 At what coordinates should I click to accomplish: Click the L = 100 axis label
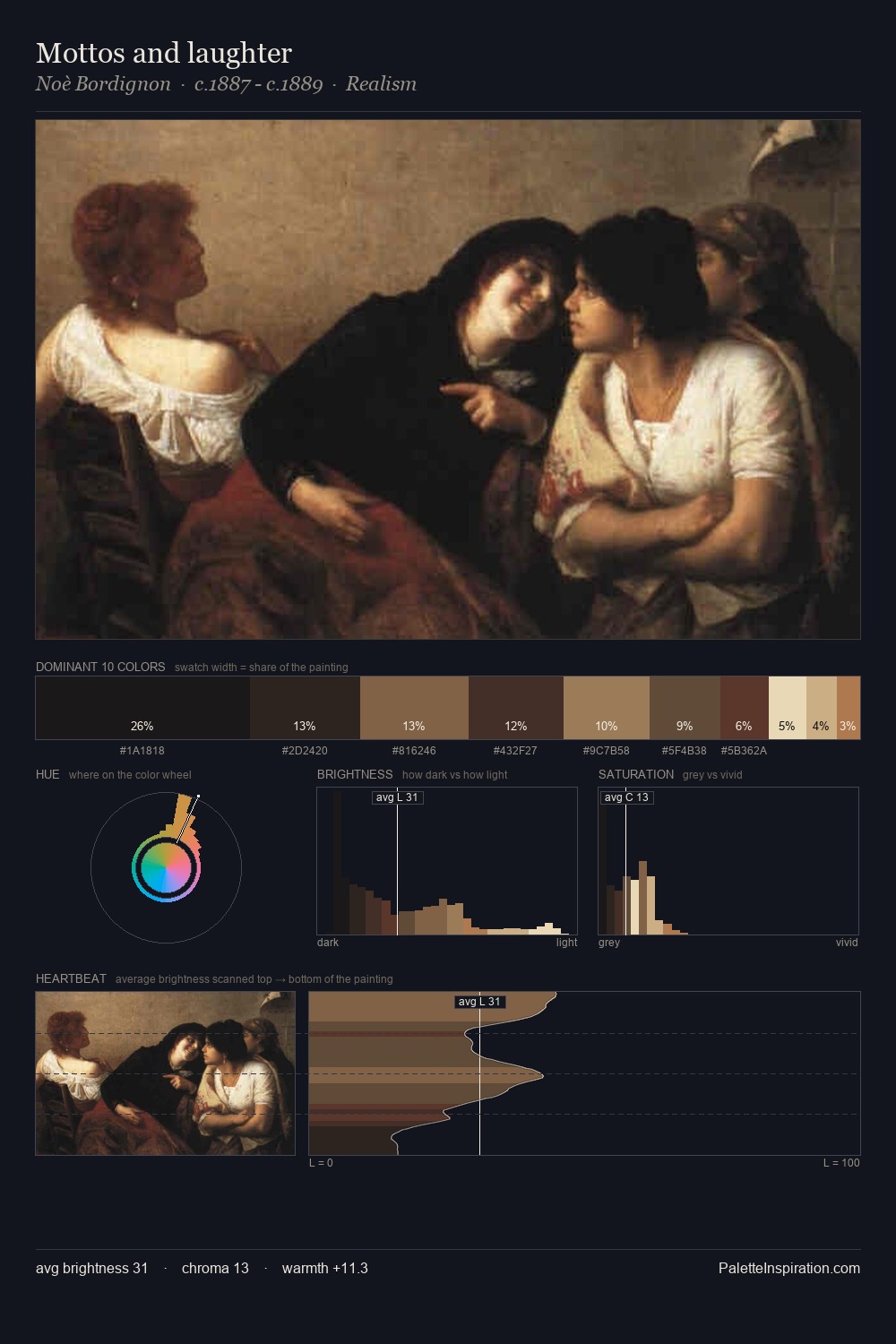click(x=841, y=1163)
